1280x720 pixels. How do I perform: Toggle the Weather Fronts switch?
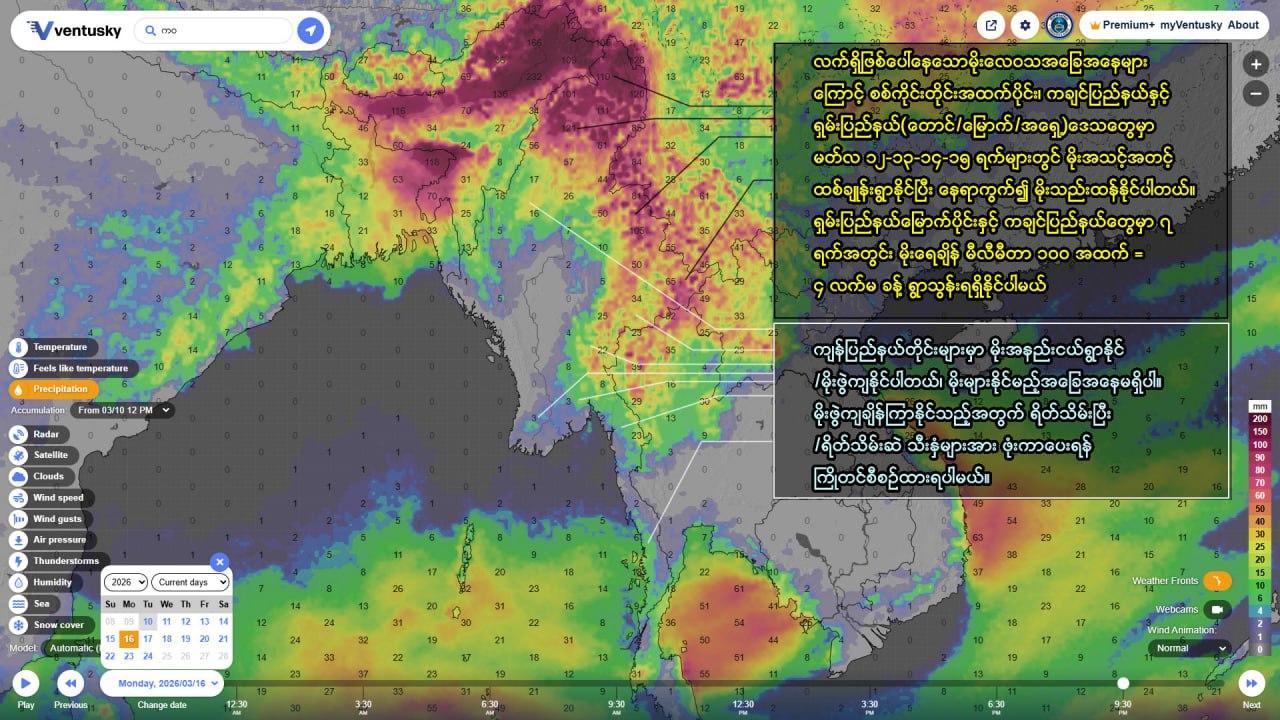click(x=1217, y=581)
